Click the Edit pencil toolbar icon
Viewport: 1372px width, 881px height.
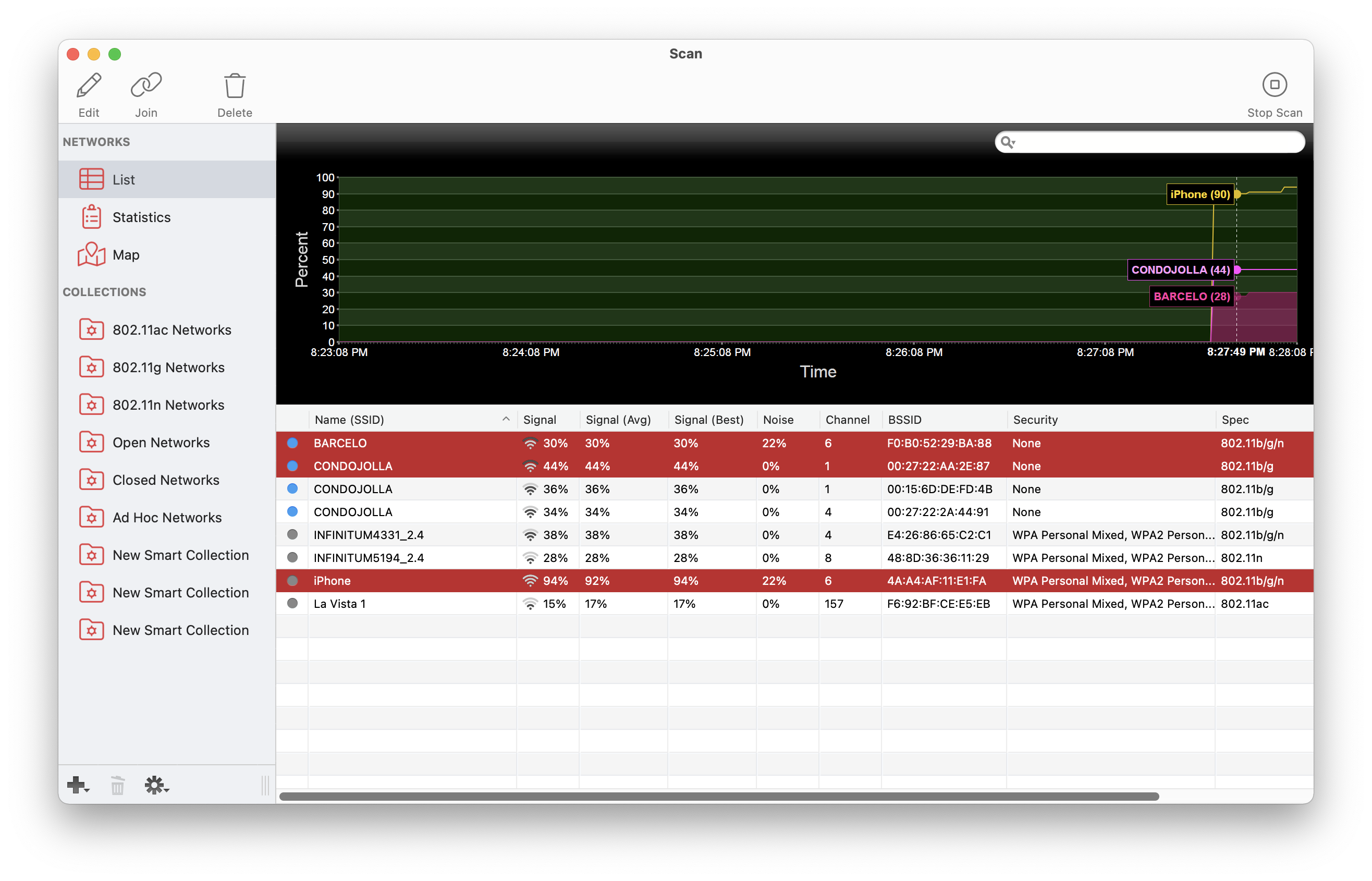click(89, 86)
